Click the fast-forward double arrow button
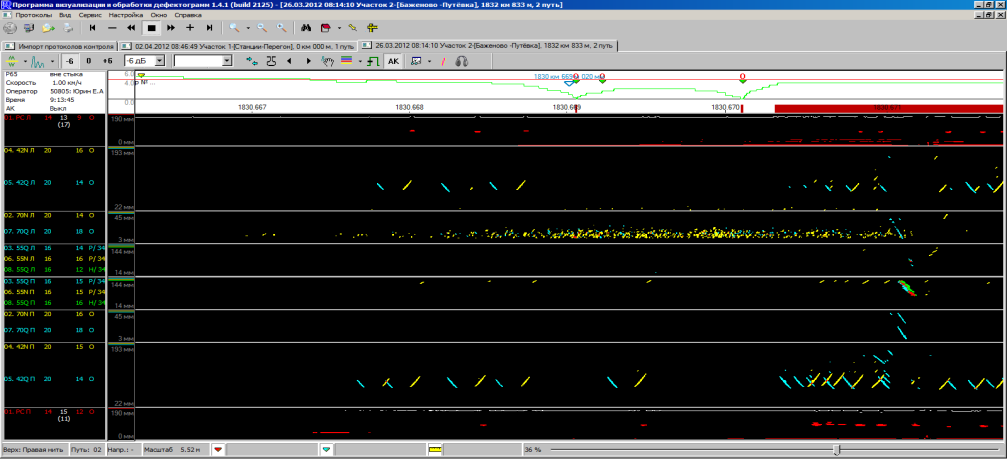Viewport: 1007px width, 459px height. click(x=171, y=29)
